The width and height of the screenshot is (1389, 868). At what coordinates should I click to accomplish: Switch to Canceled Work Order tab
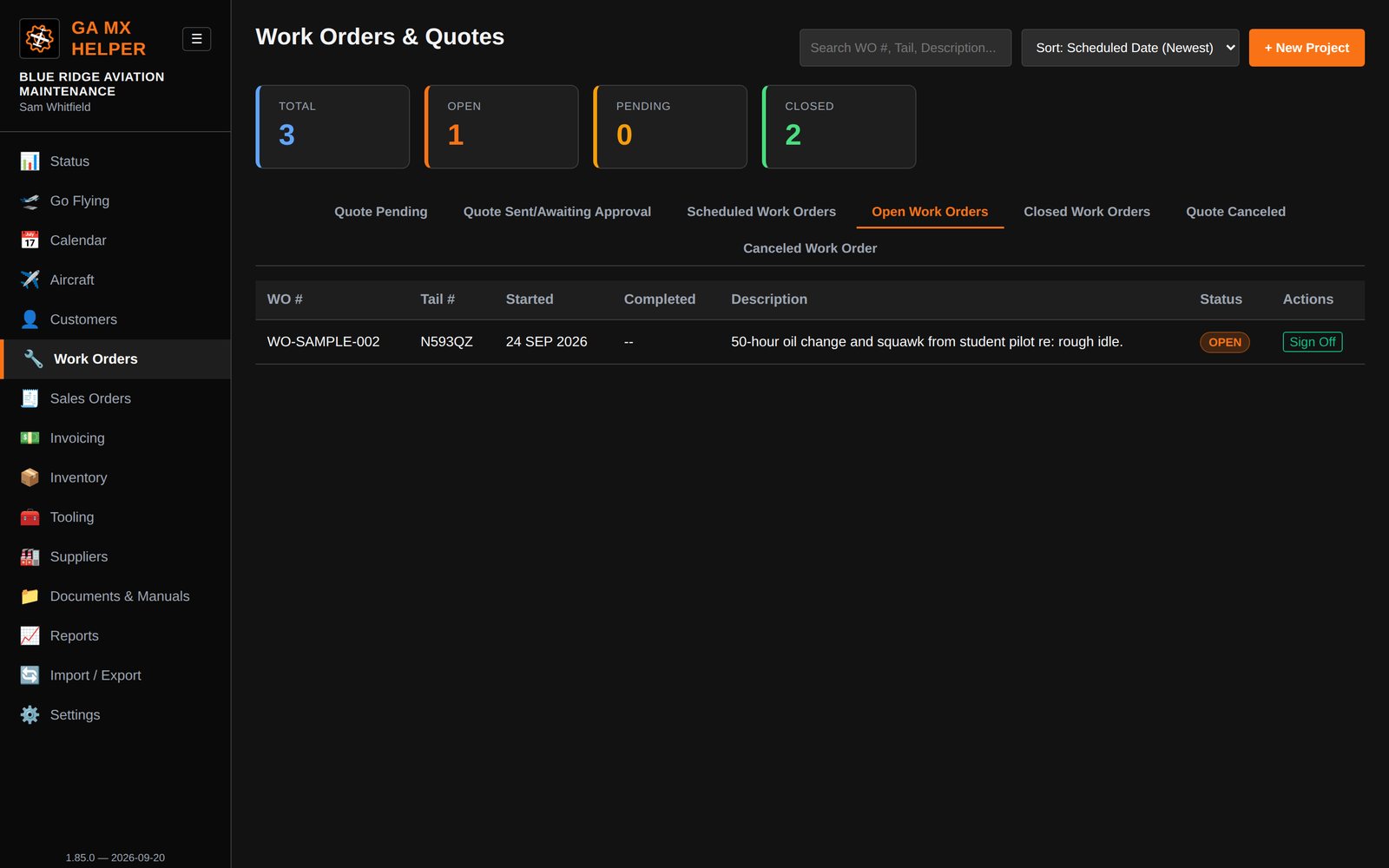[x=810, y=248]
